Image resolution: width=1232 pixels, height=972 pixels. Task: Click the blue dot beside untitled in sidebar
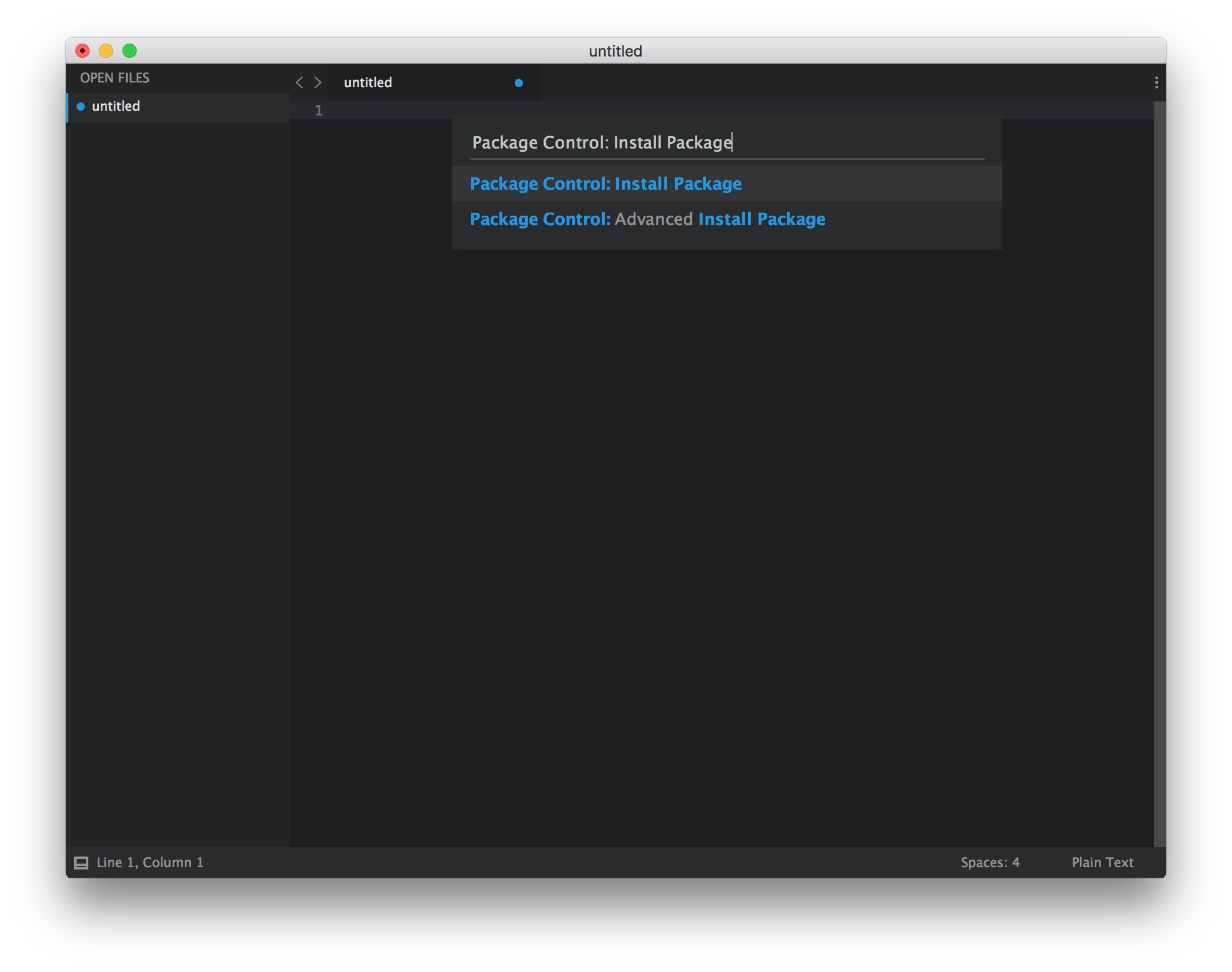click(80, 107)
